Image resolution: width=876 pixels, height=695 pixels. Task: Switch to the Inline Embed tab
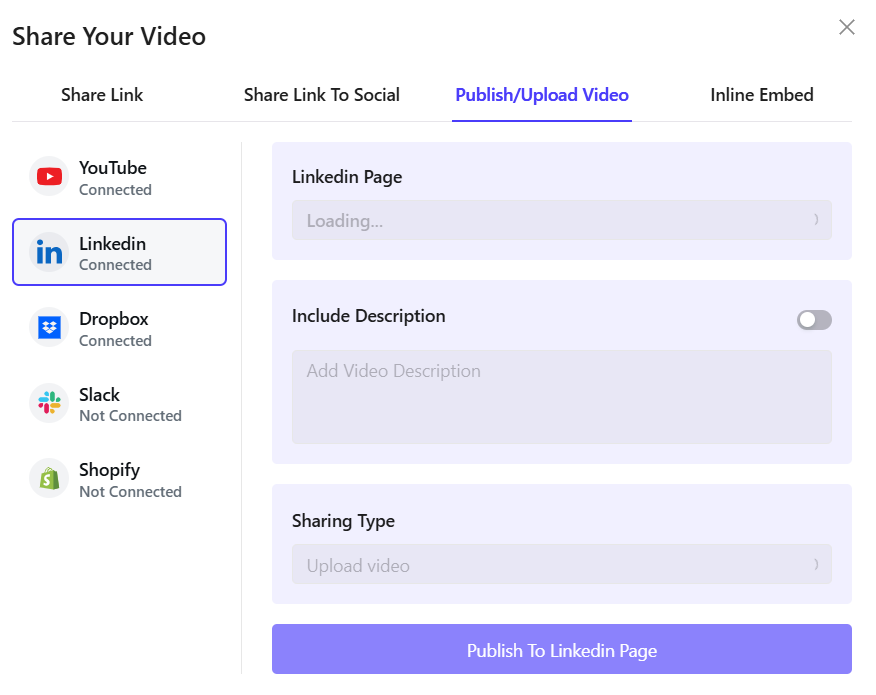(761, 95)
